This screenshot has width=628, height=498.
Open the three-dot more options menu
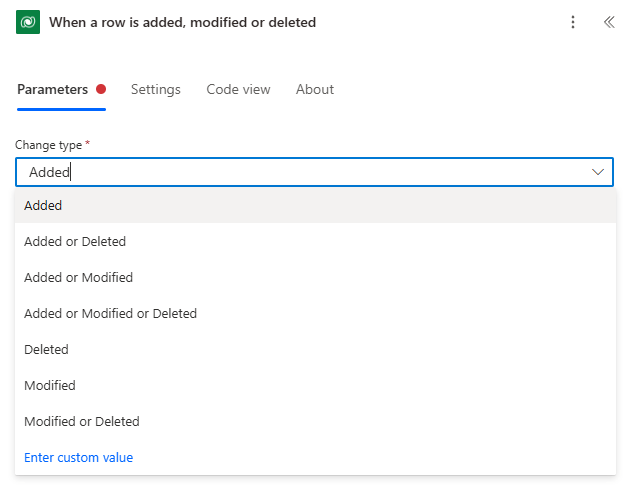(573, 22)
